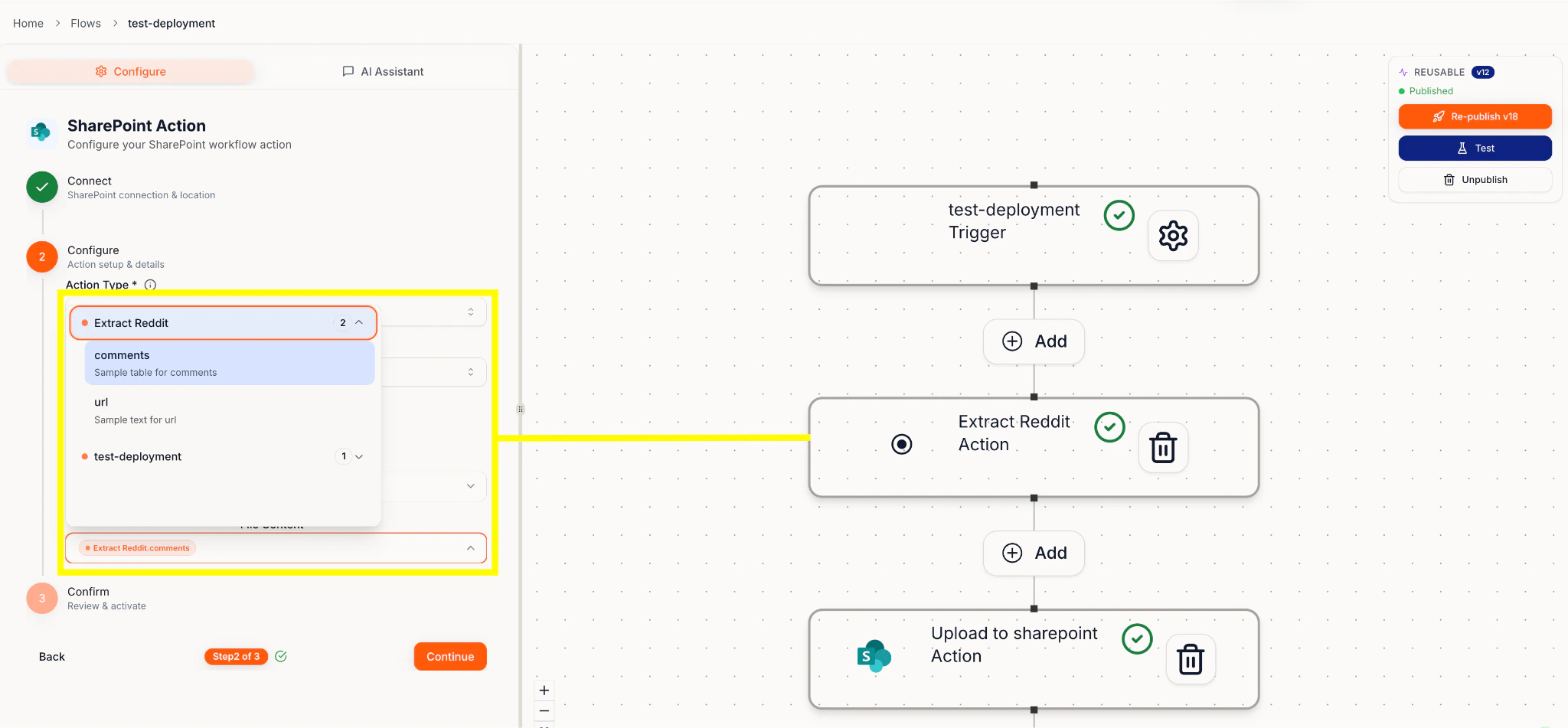1568x728 pixels.
Task: Click the SharePoint icon in Upload node
Action: tap(874, 656)
